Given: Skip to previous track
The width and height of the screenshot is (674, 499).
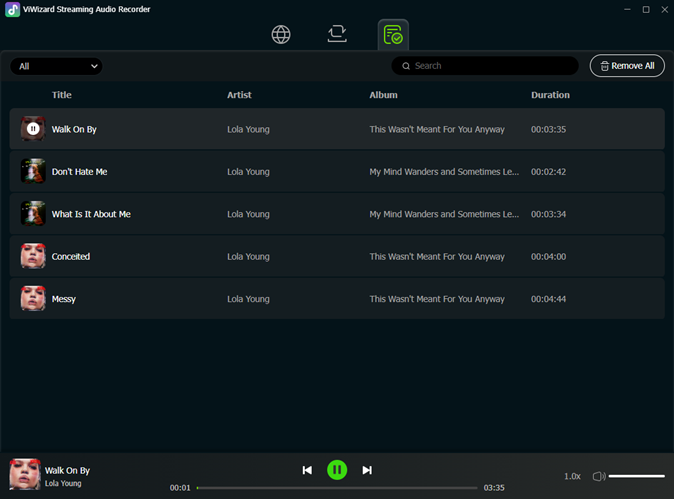Looking at the screenshot, I should tap(307, 470).
